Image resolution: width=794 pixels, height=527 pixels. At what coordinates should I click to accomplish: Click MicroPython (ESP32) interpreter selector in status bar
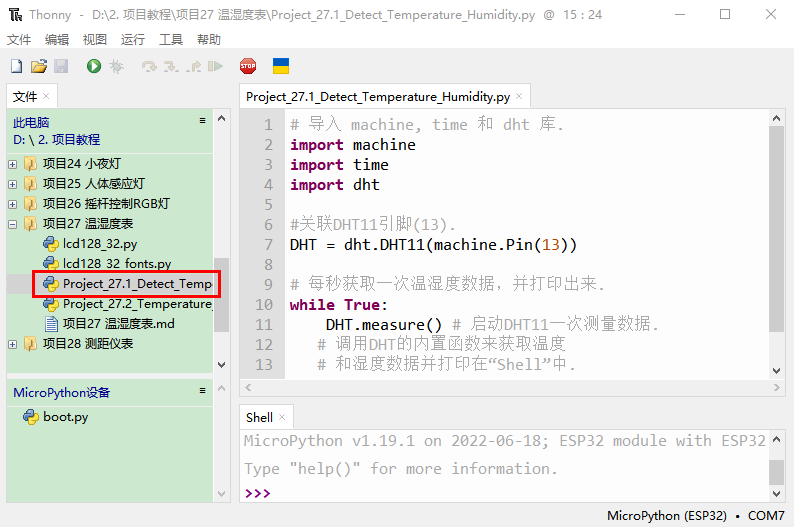tap(666, 516)
